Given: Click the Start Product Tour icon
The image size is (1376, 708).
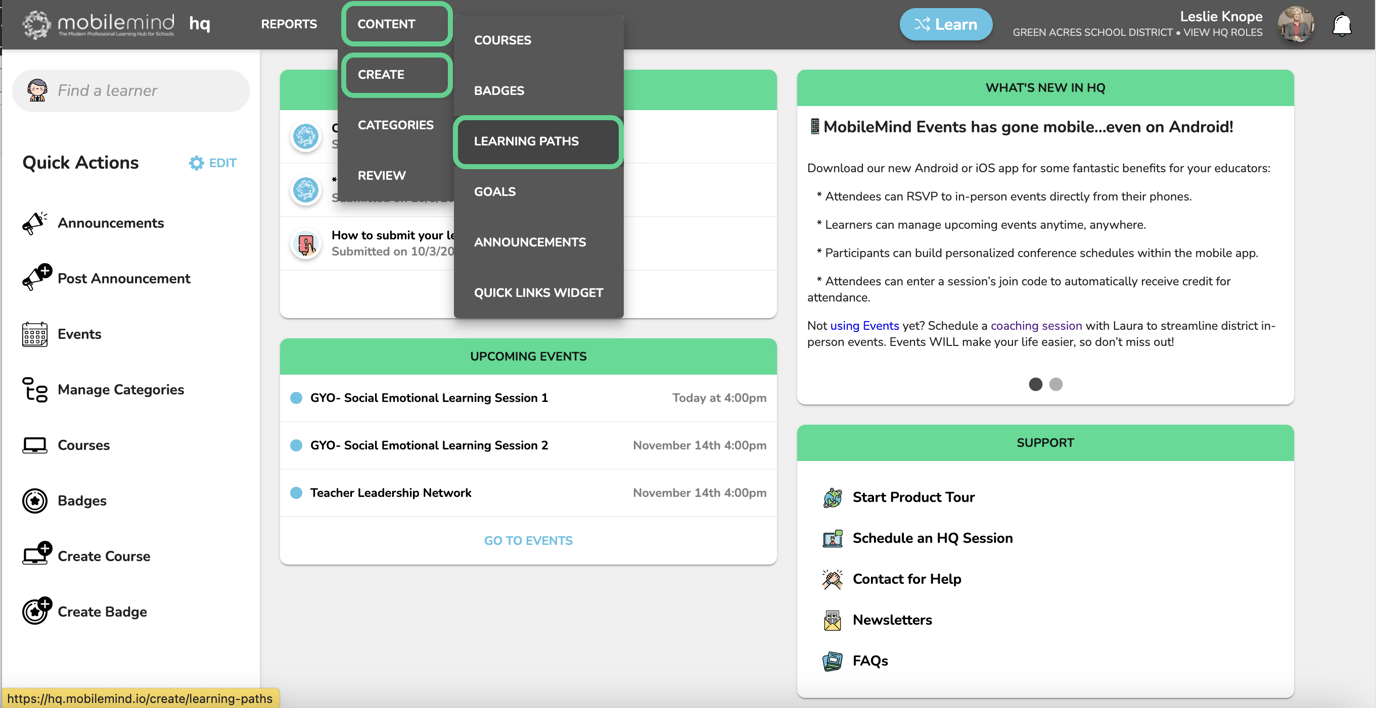Looking at the screenshot, I should pyautogui.click(x=832, y=498).
